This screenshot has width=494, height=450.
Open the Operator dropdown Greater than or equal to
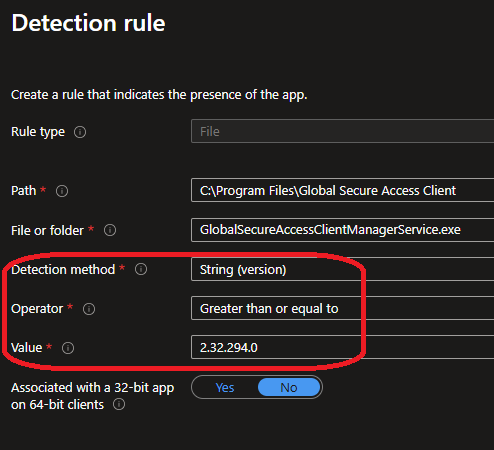(x=343, y=308)
